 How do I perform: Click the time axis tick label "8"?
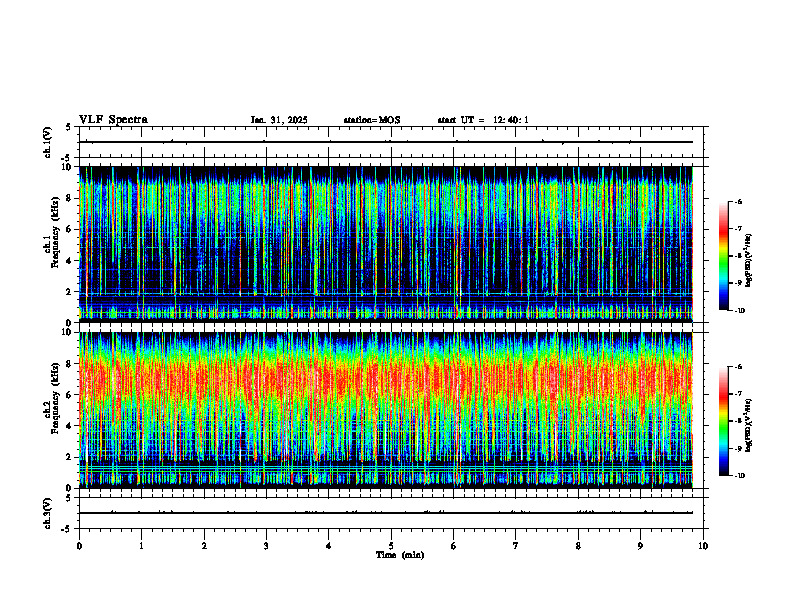click(x=578, y=546)
